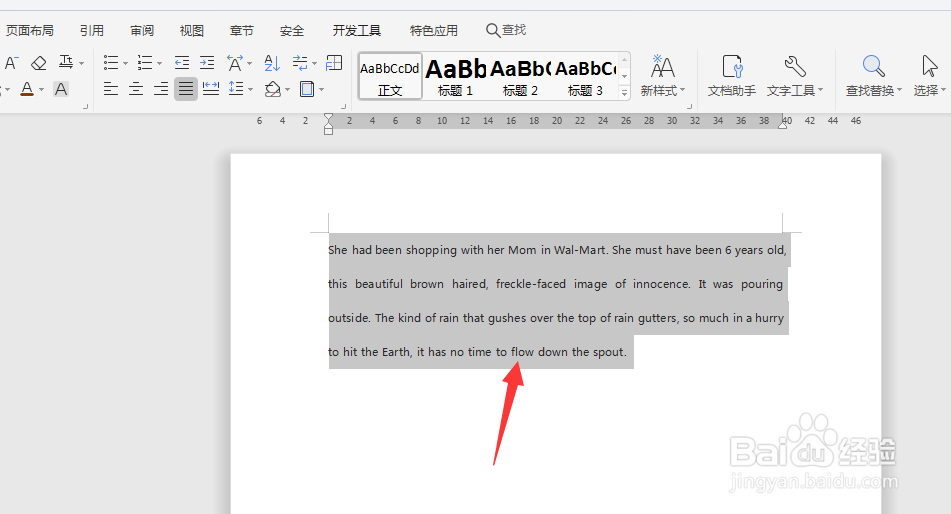951x514 pixels.
Task: Toggle character shading (gray A) button
Action: [x=61, y=89]
